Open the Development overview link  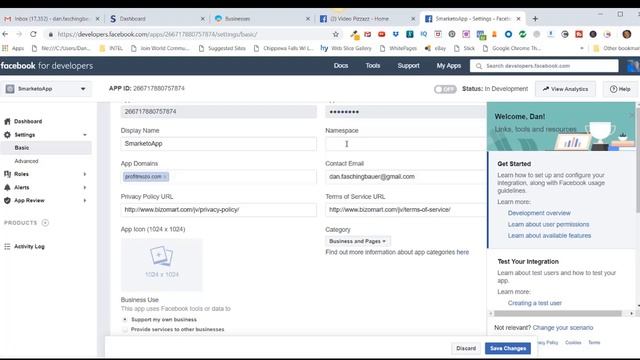point(539,213)
